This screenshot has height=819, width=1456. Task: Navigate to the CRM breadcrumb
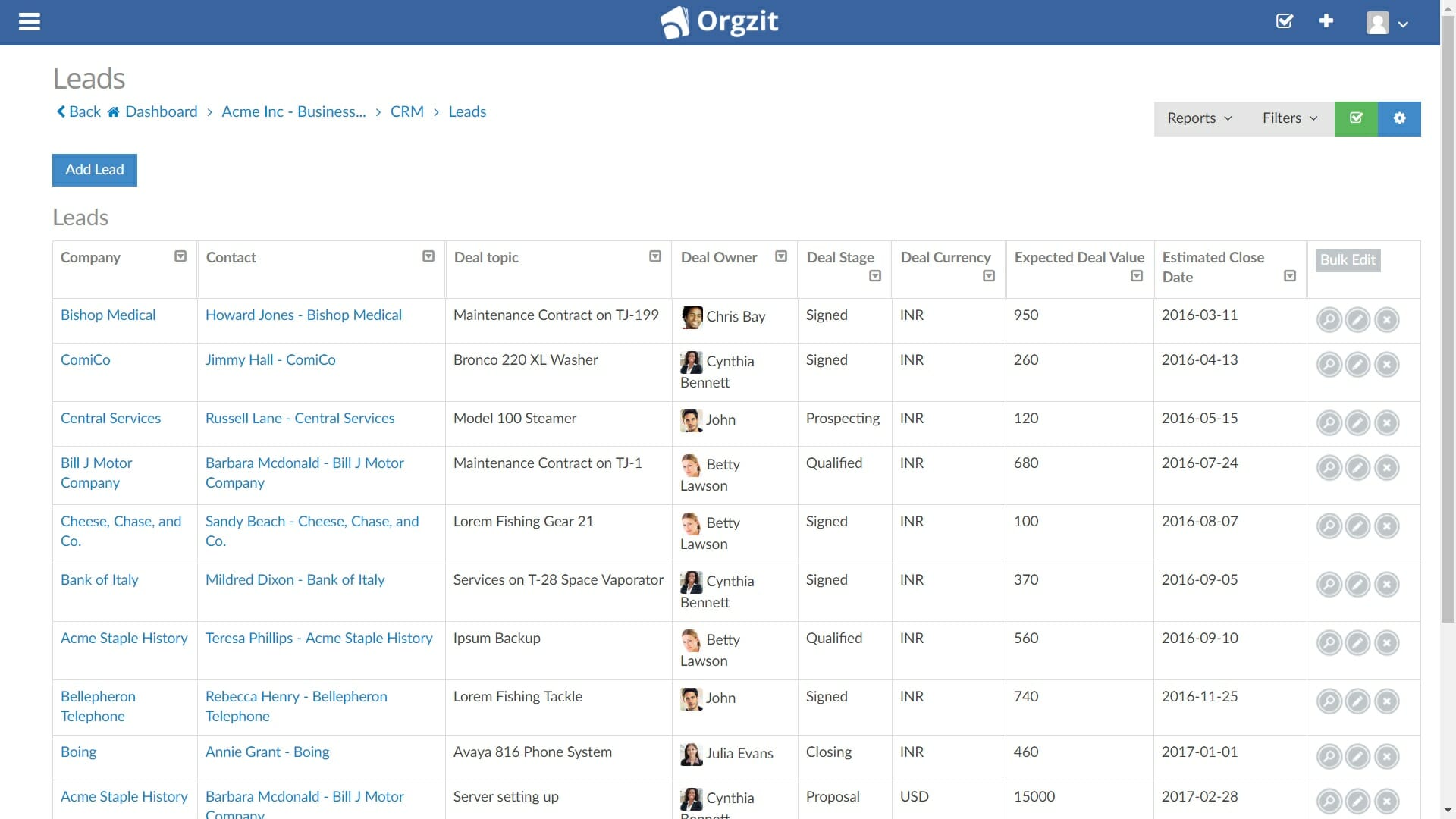407,111
